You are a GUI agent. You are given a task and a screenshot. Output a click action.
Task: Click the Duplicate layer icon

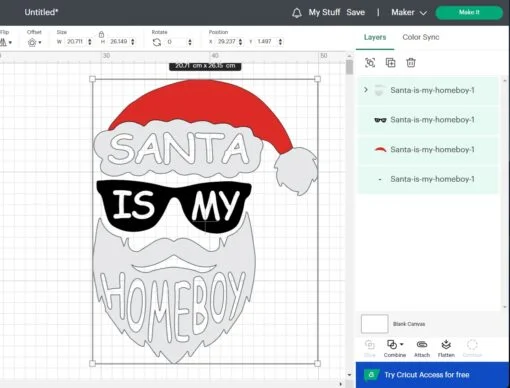point(390,63)
